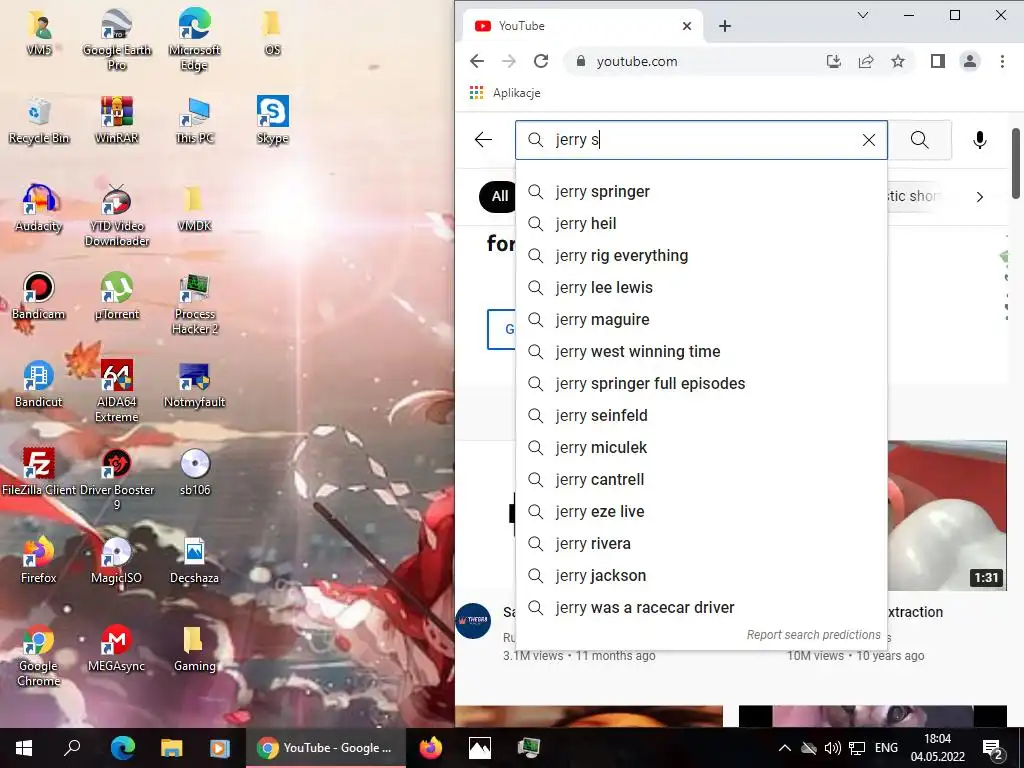1024x768 pixels.
Task: Open the Aplikacje bookmarks shortcut
Action: pyautogui.click(x=505, y=93)
